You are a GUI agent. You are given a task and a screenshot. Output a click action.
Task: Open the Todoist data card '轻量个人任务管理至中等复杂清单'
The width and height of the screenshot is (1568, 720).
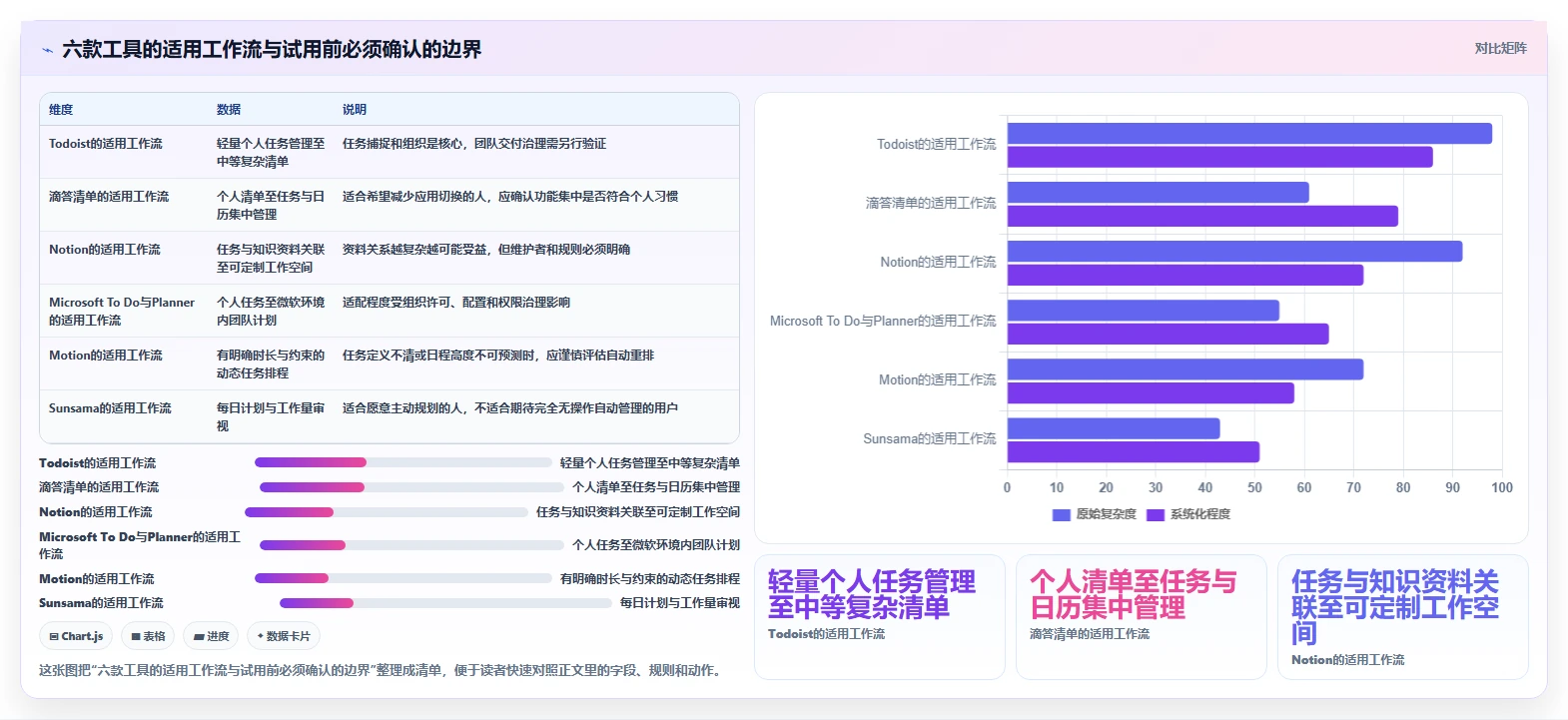tap(879, 617)
